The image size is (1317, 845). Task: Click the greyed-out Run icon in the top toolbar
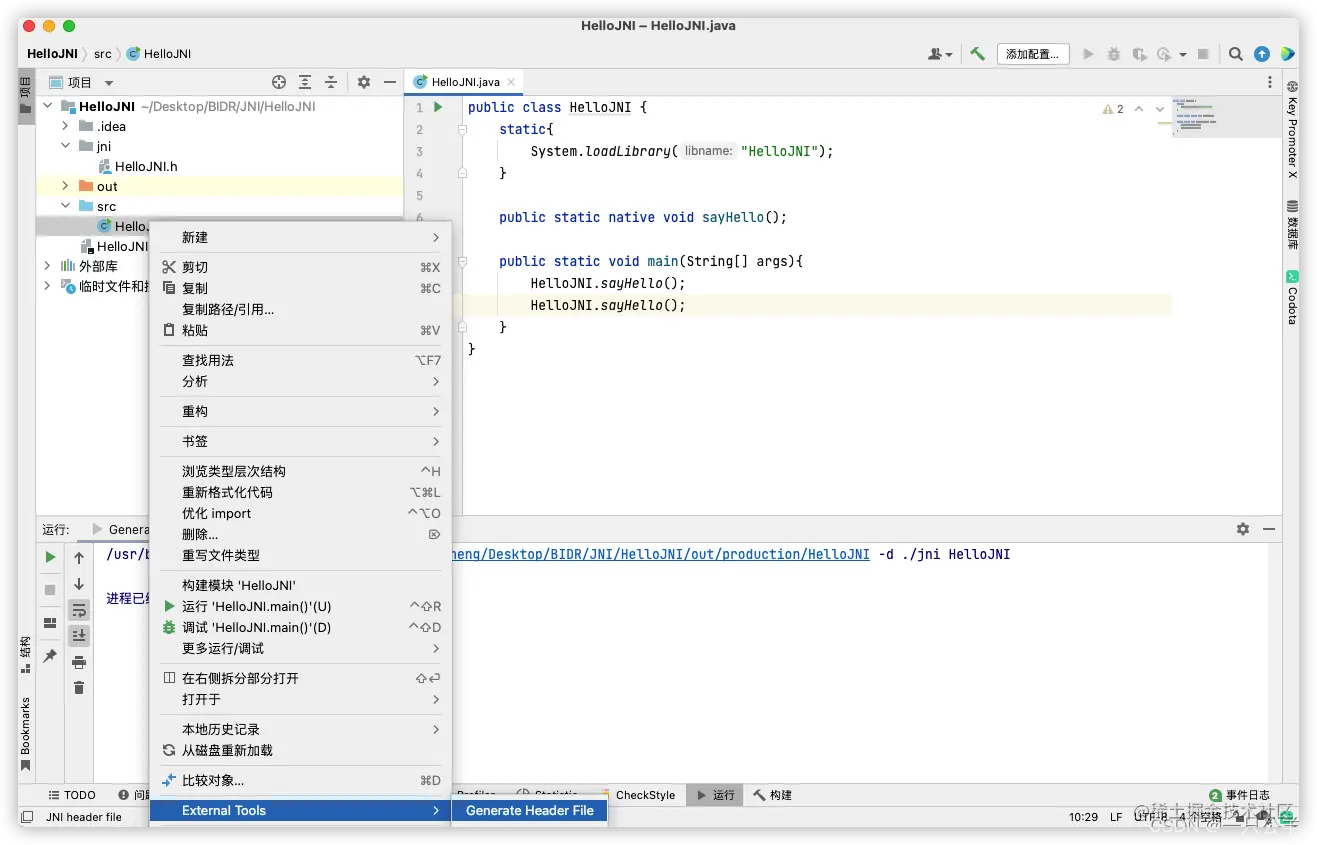point(1088,54)
